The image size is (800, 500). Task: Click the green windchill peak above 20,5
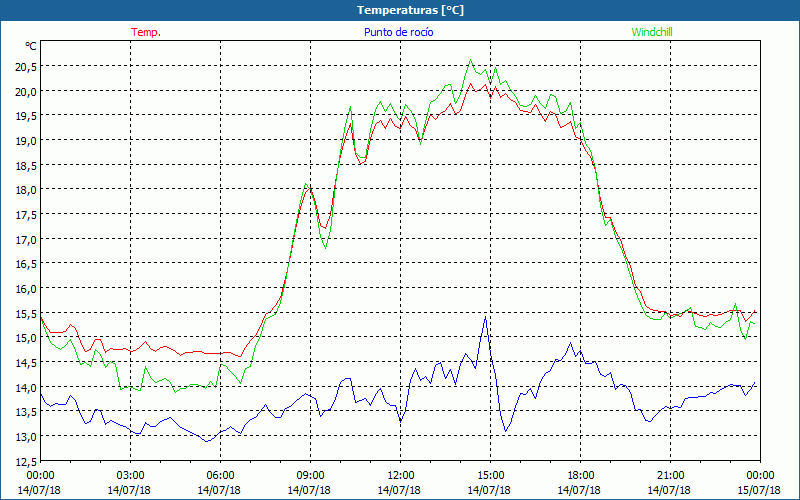tap(470, 60)
